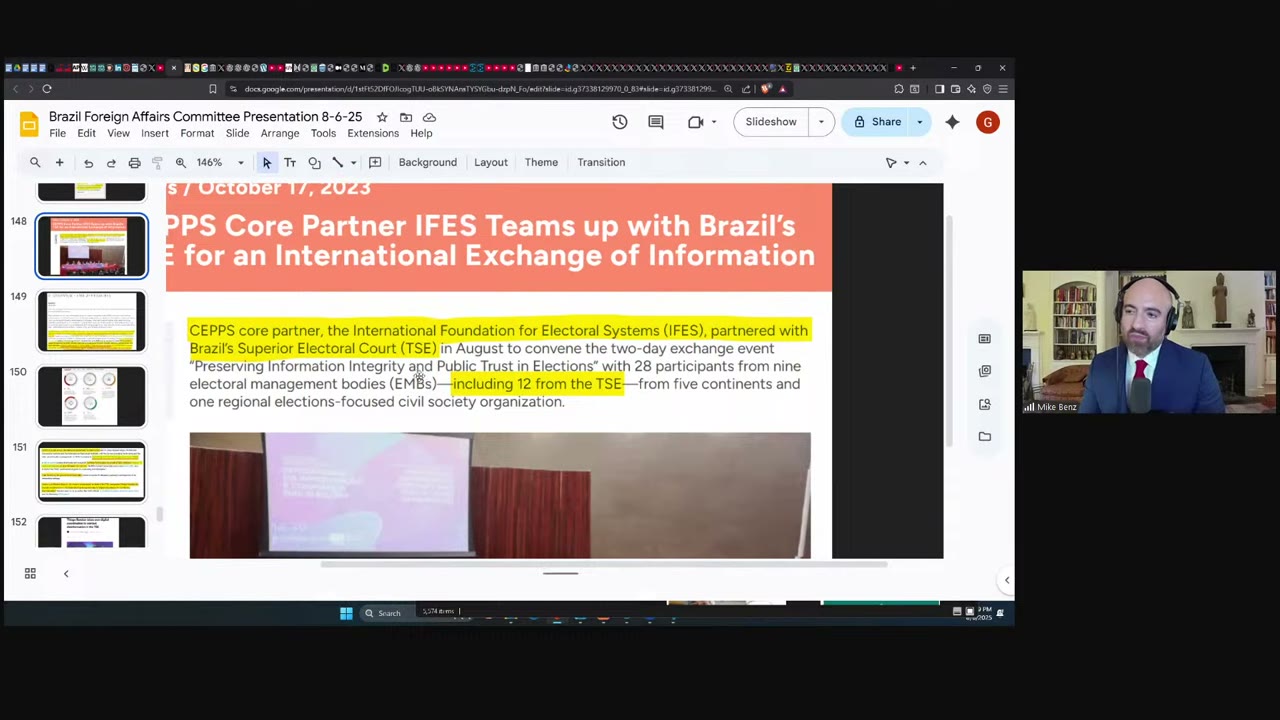The height and width of the screenshot is (720, 1280).
Task: Expand the zoom level dropdown
Action: (240, 163)
